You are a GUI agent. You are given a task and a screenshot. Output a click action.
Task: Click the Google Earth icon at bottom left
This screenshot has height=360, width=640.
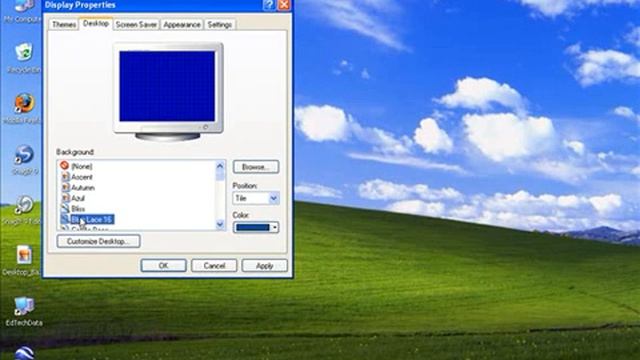[x=24, y=353]
